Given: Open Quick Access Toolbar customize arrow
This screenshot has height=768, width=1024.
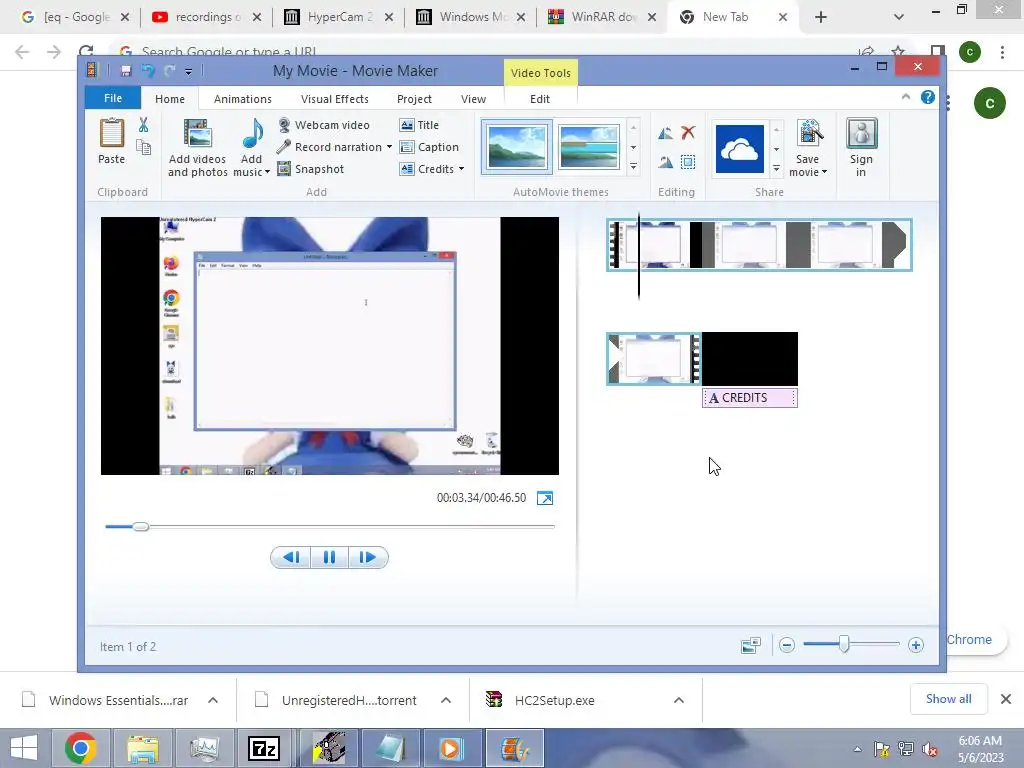Looking at the screenshot, I should (188, 71).
